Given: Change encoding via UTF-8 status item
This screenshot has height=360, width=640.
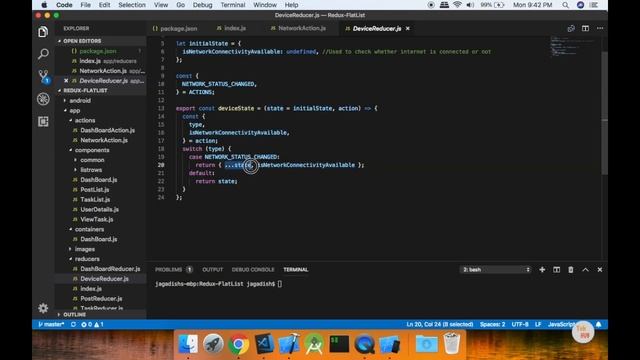Looking at the screenshot, I should [520, 324].
